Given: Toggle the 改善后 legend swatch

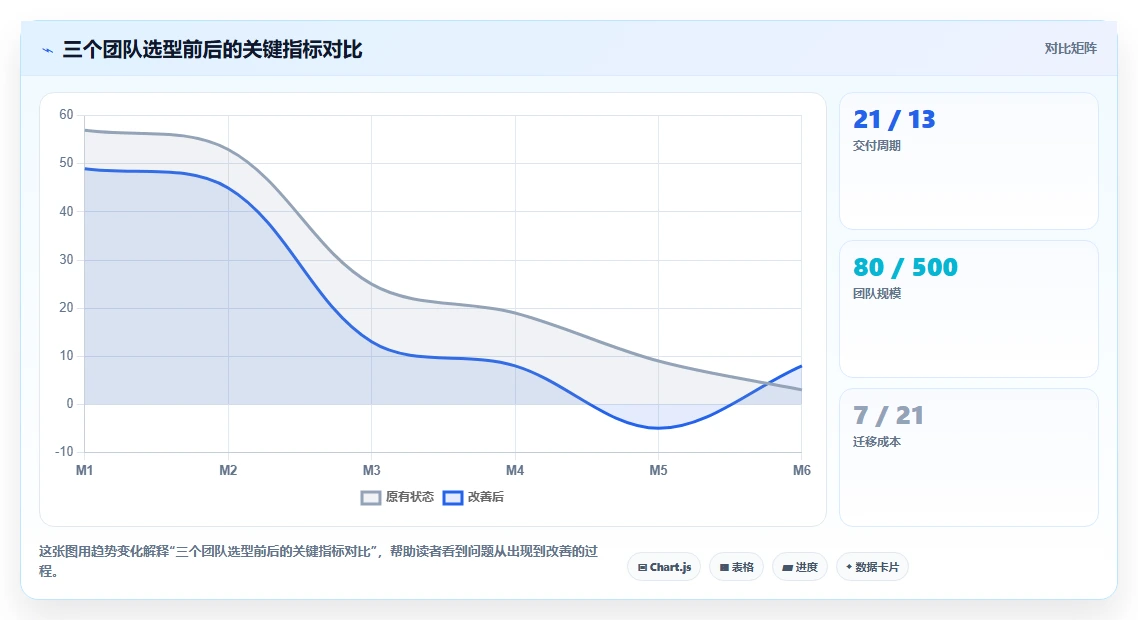Looking at the screenshot, I should tap(453, 497).
